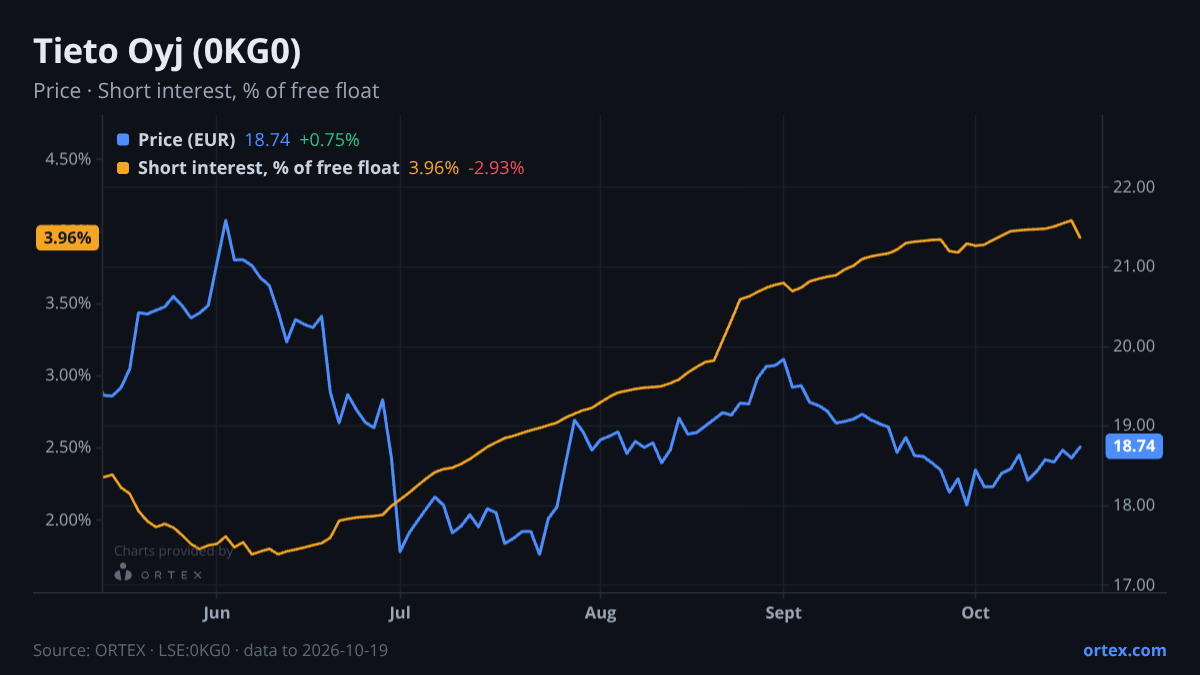Click the 4.50% left axis label
This screenshot has width=1200, height=675.
67,159
